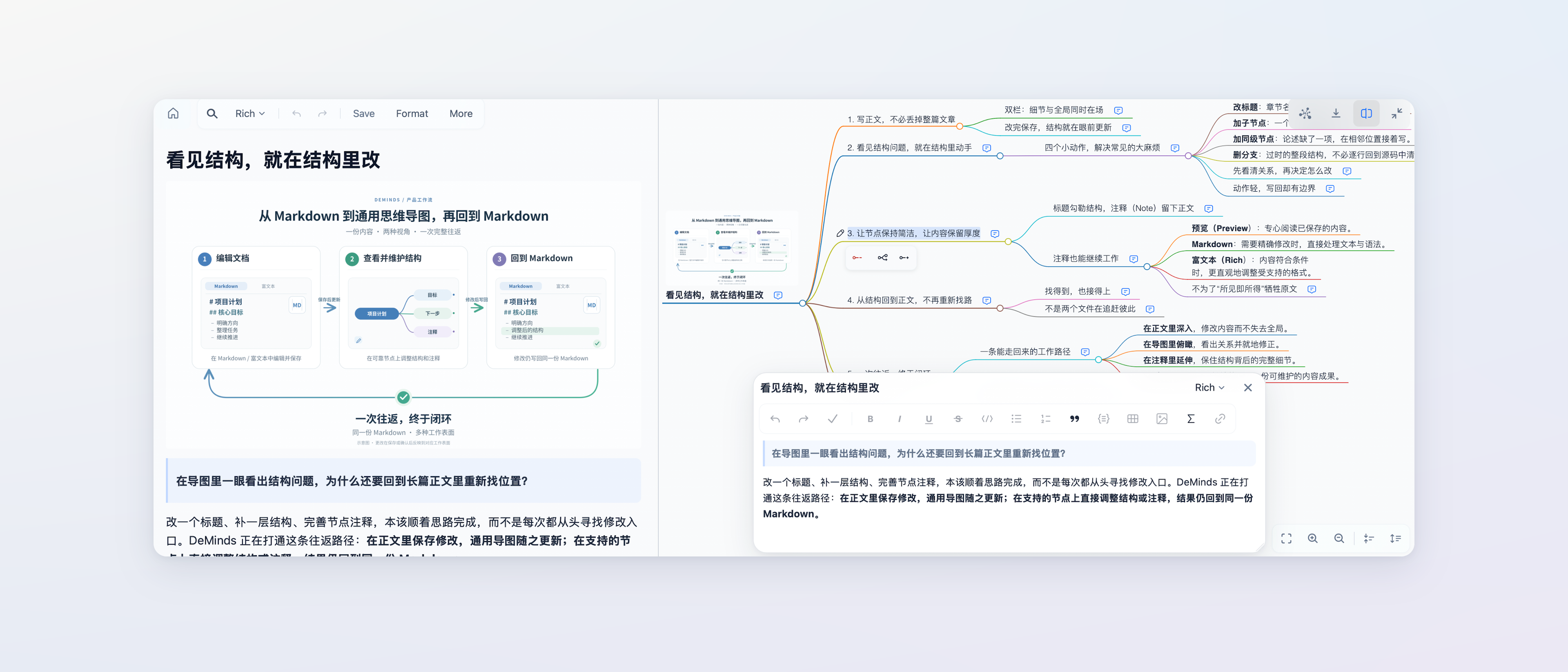Collapse node 4 从结构回到正文 branch circle
This screenshot has width=1568, height=672.
click(x=1000, y=308)
